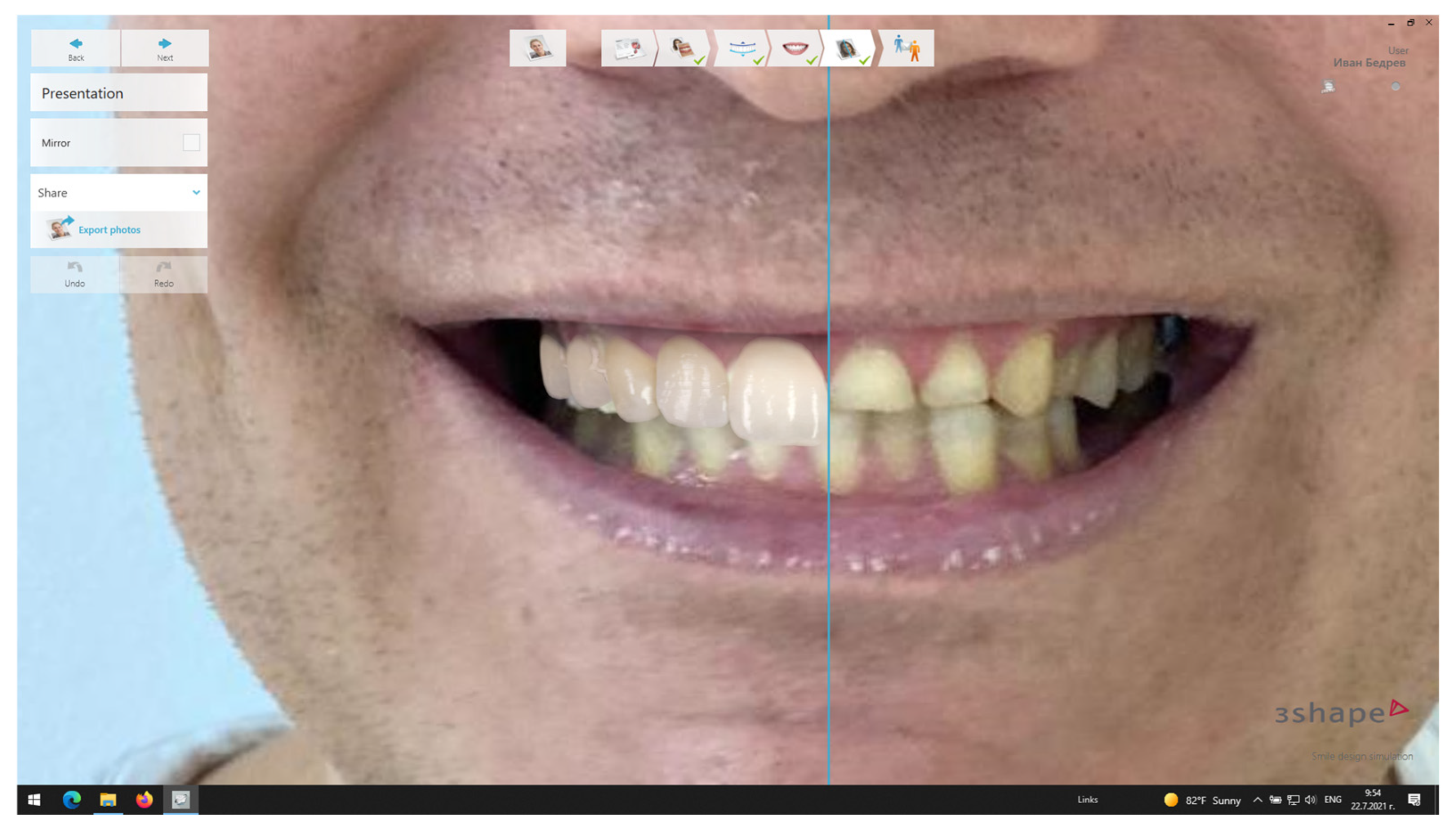Click the Back arrow button
This screenshot has height=830, width=1456.
click(x=76, y=48)
